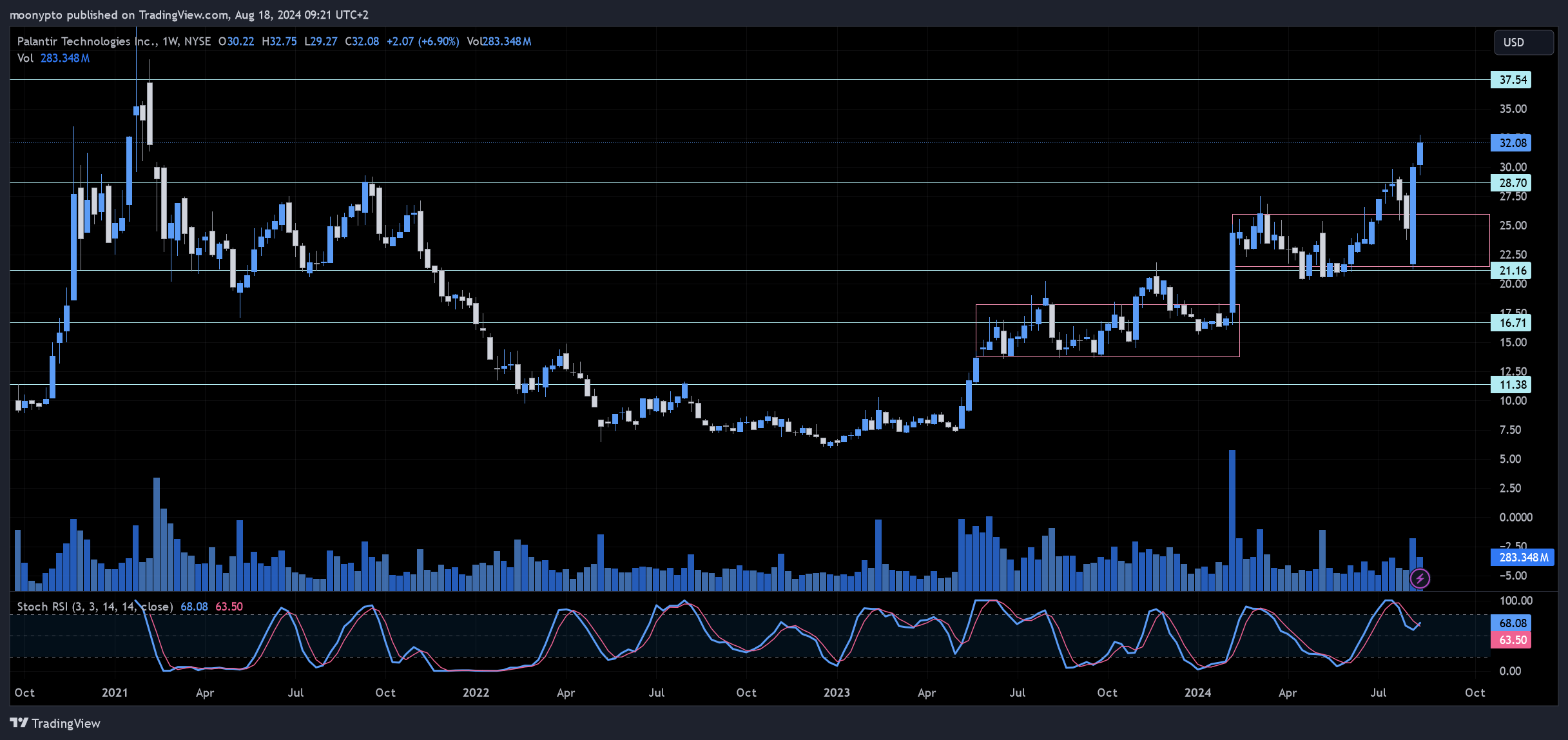Click the 2021 label on time axis
The width and height of the screenshot is (1568, 740).
[x=115, y=692]
